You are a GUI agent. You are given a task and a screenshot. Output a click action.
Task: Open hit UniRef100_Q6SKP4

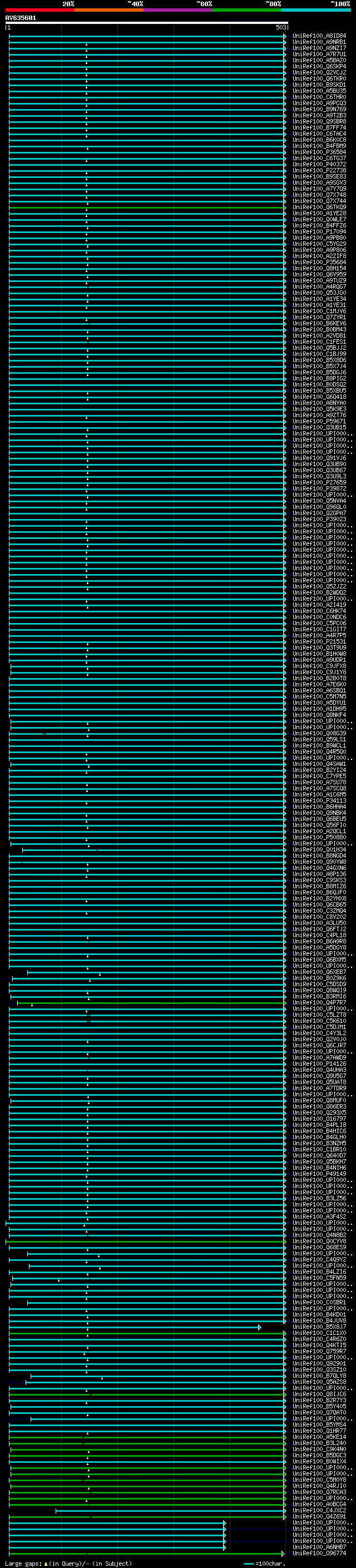319,66
